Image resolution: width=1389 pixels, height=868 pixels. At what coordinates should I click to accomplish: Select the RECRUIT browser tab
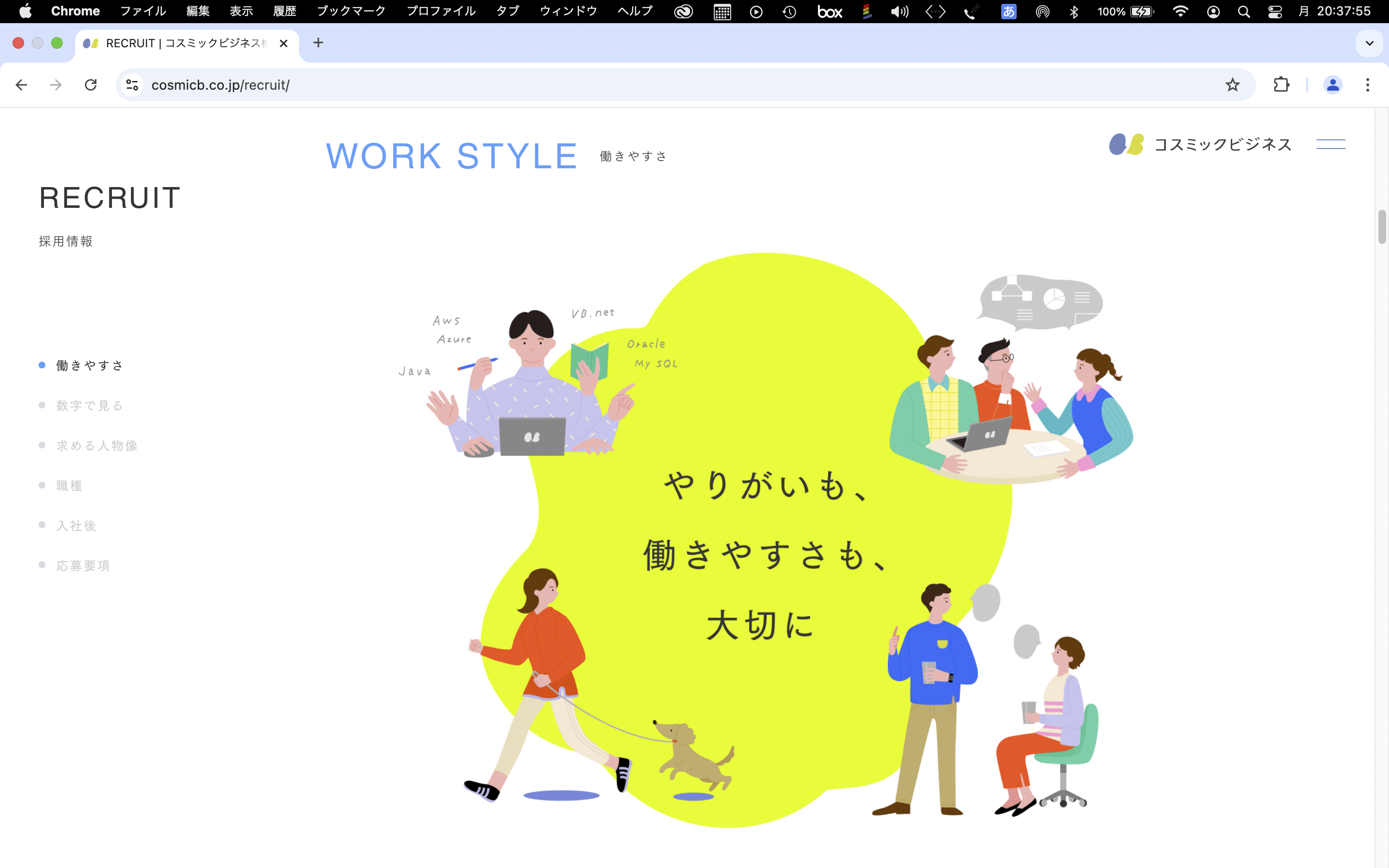(184, 43)
